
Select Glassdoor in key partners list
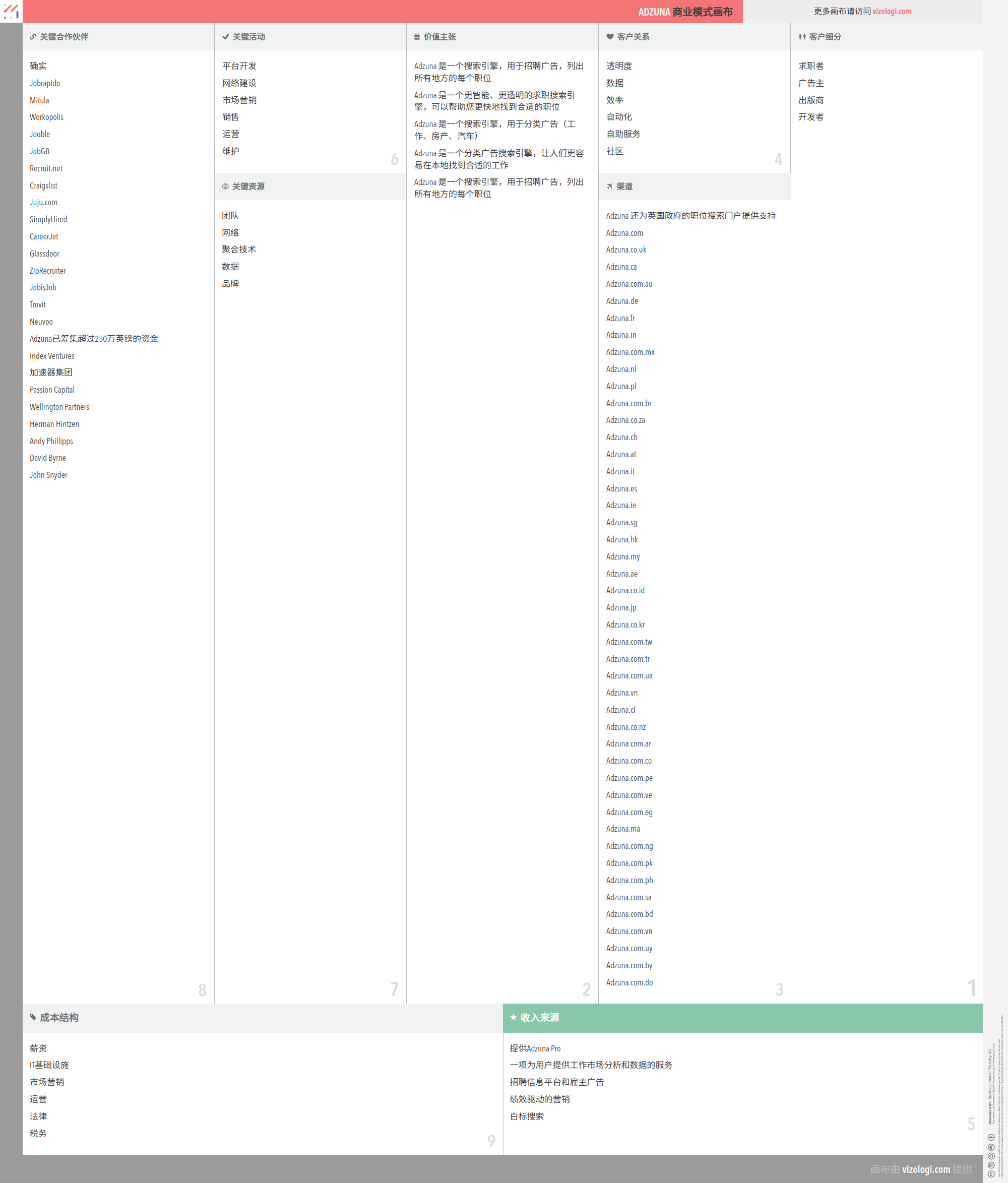click(x=44, y=254)
